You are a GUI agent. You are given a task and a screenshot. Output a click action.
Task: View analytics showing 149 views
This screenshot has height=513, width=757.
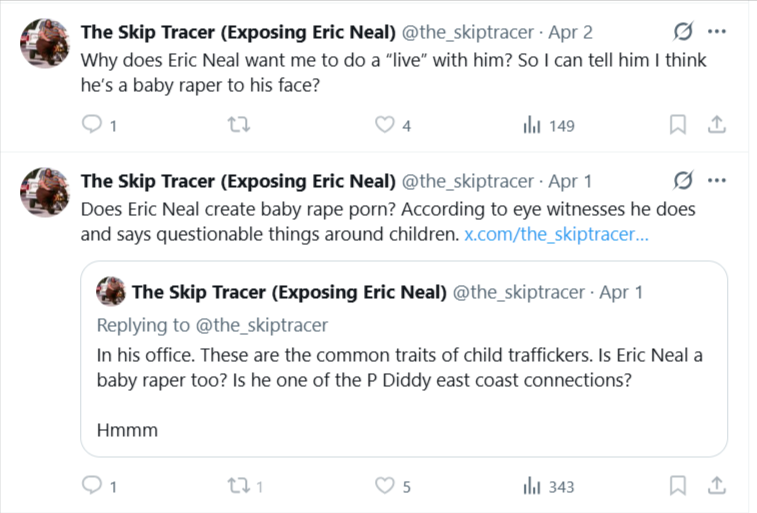[x=534, y=125]
